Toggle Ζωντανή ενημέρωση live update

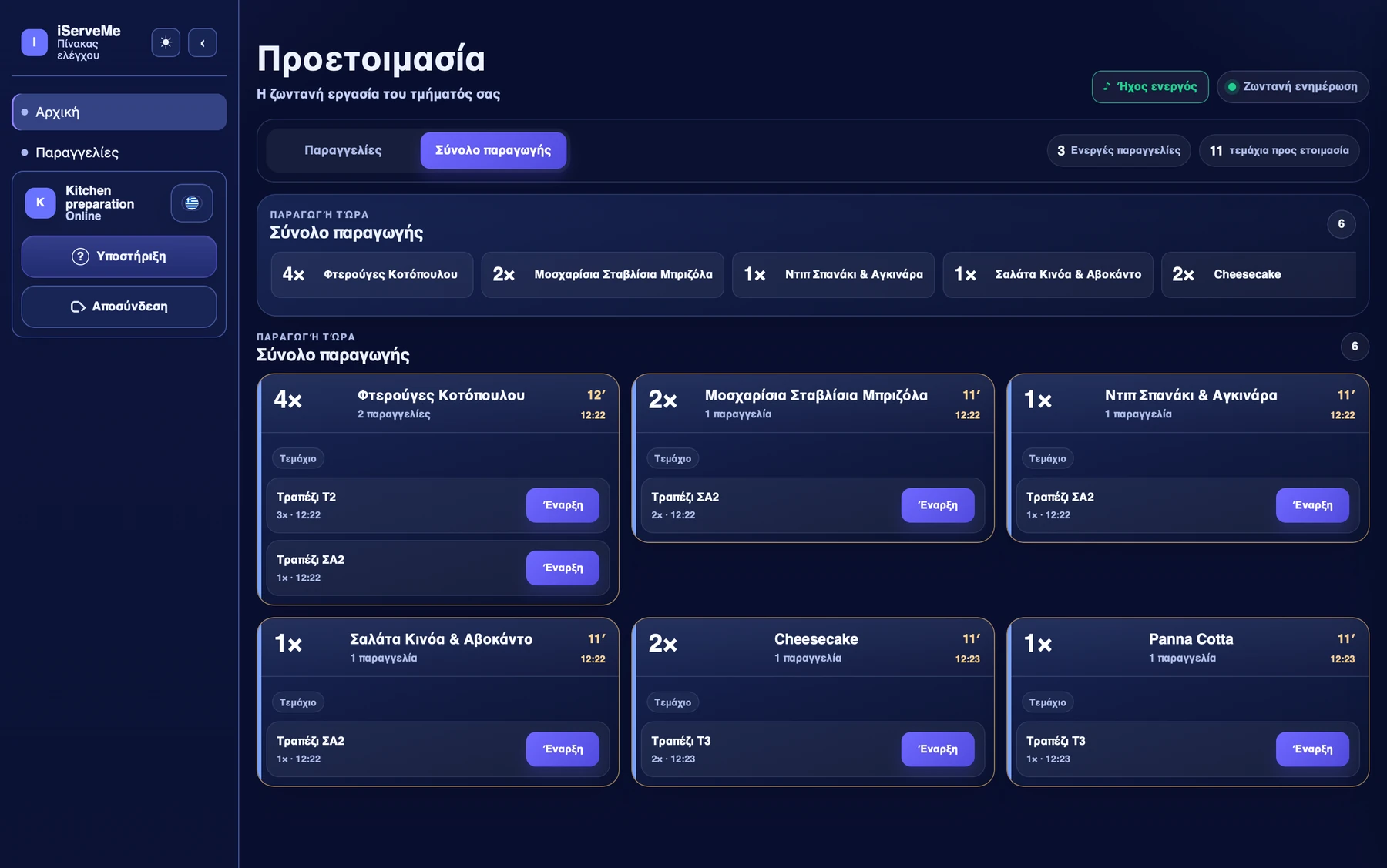(x=1292, y=87)
